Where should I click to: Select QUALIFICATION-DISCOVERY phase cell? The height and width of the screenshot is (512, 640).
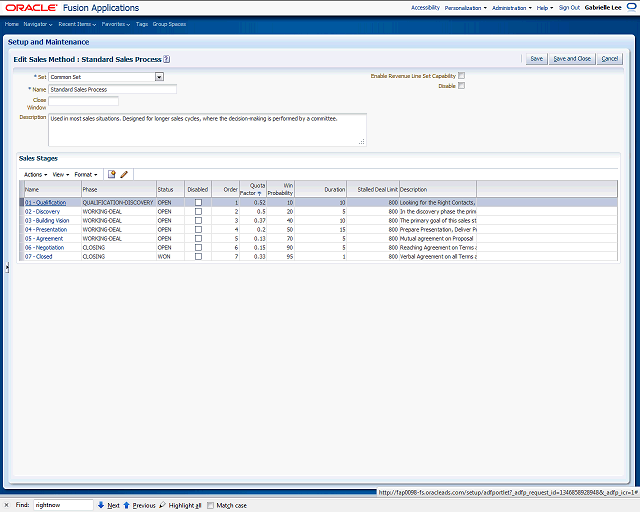point(118,203)
